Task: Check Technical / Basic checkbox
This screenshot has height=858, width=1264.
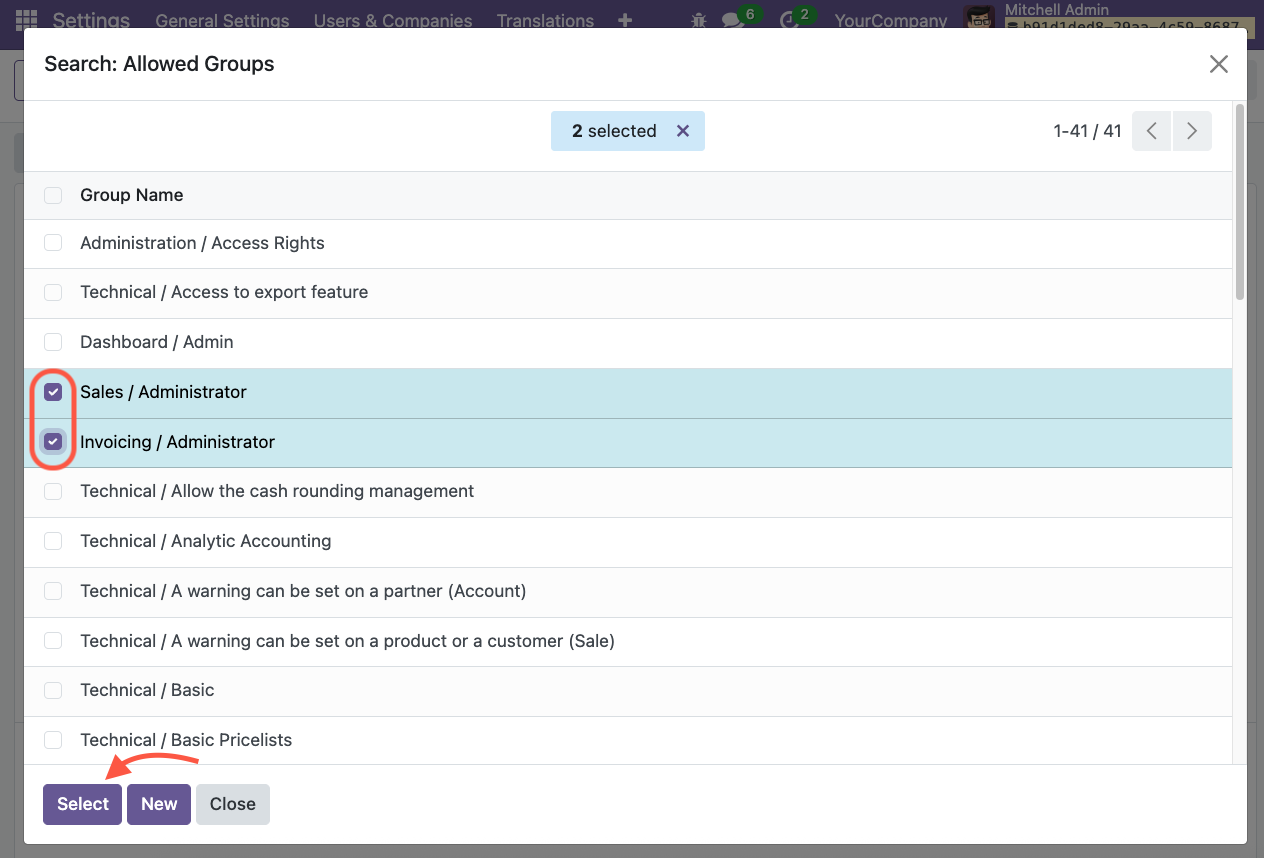Action: pos(53,690)
